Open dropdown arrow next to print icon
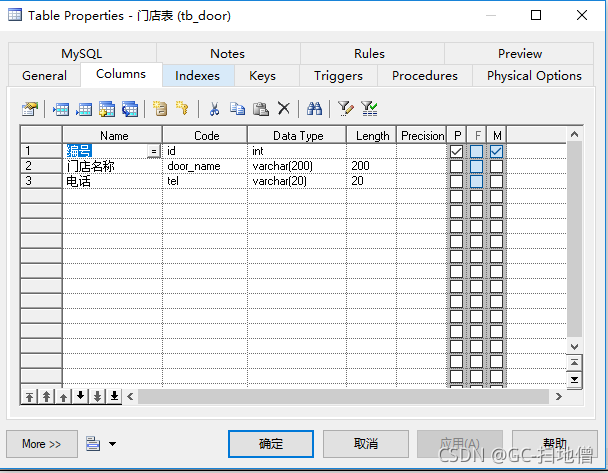The width and height of the screenshot is (608, 473). pyautogui.click(x=112, y=444)
